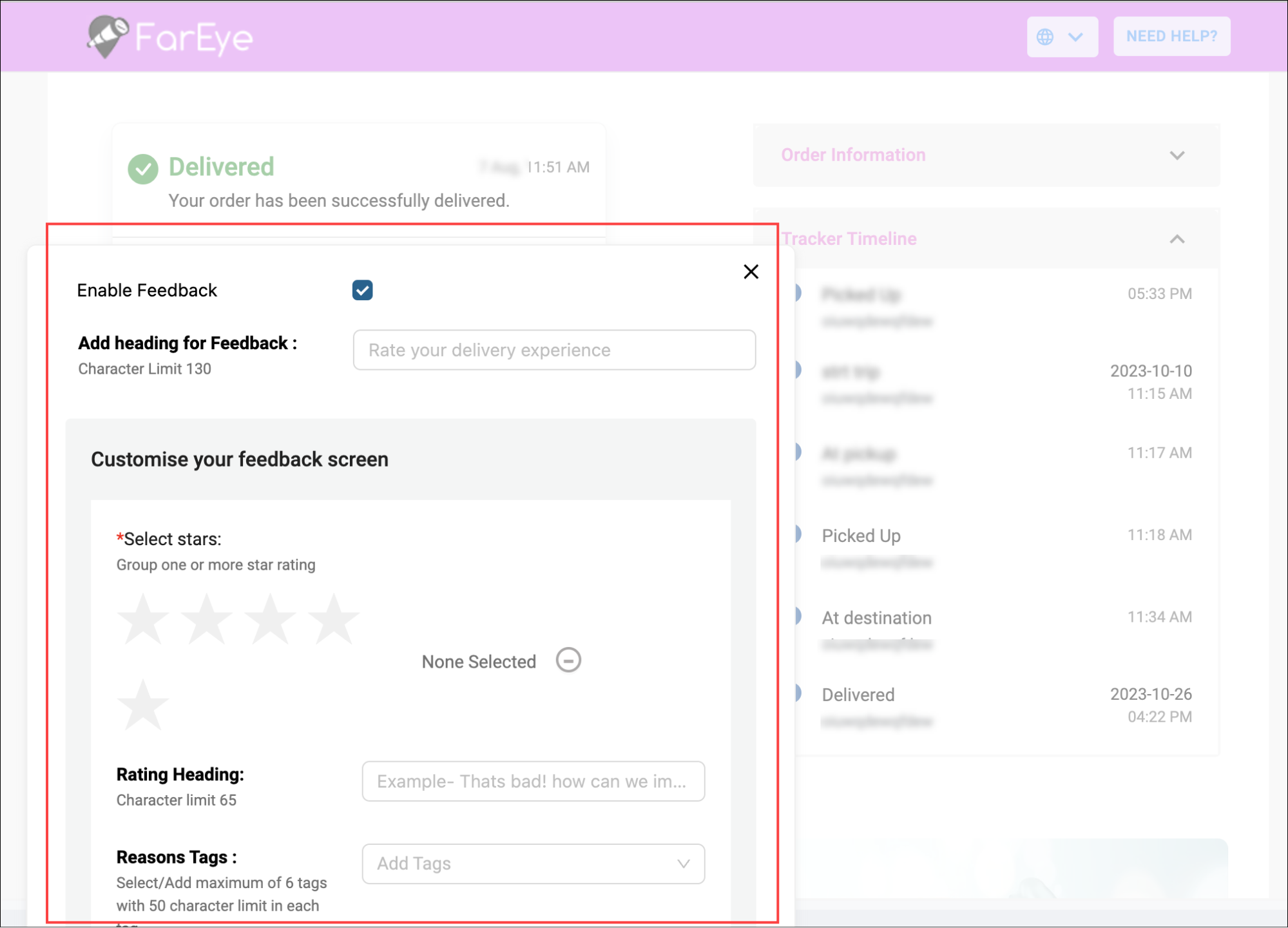Click the FarEye logo

pyautogui.click(x=170, y=37)
